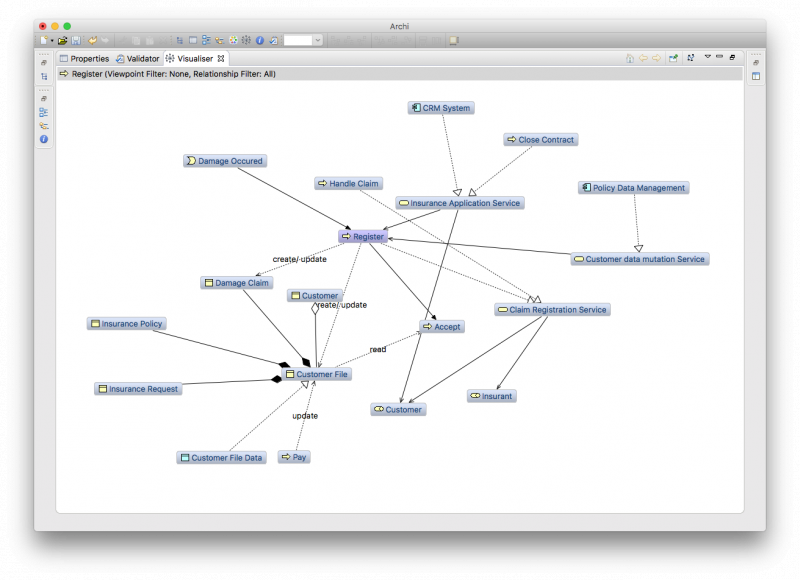Screen dimensions: 800x580
Task: Open the Navigator view from the main toolbar
Action: [x=219, y=40]
